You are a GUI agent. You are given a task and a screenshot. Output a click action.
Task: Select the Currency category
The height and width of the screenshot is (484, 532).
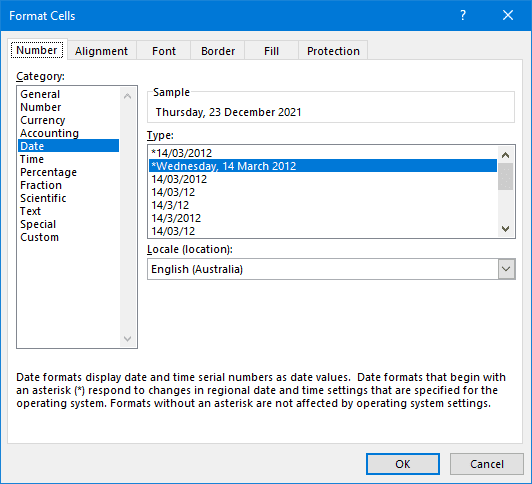[43, 120]
